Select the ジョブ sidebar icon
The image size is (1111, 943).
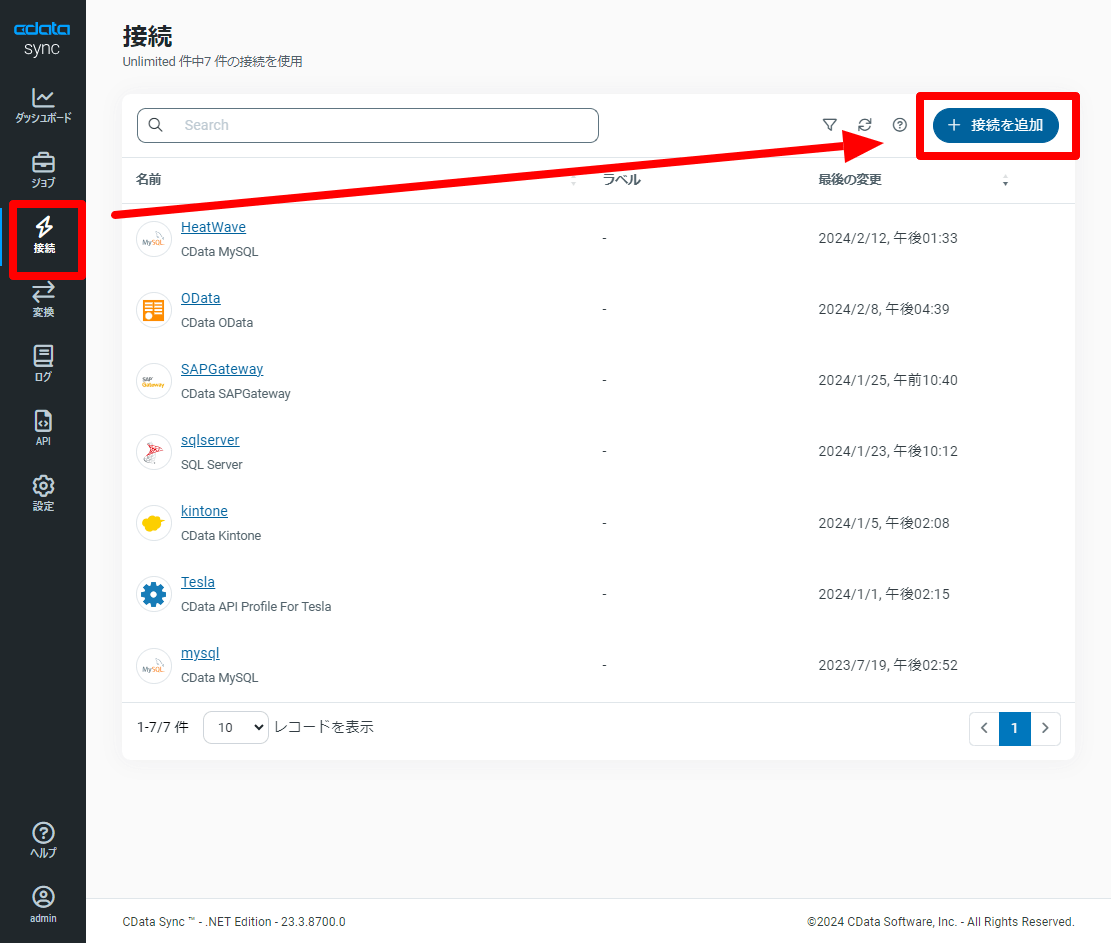coord(43,170)
